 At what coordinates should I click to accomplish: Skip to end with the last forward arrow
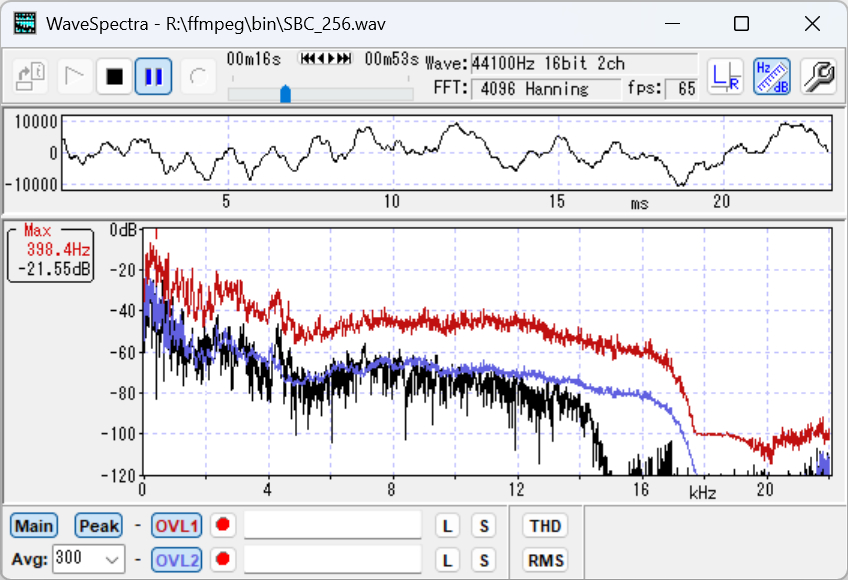pos(346,58)
